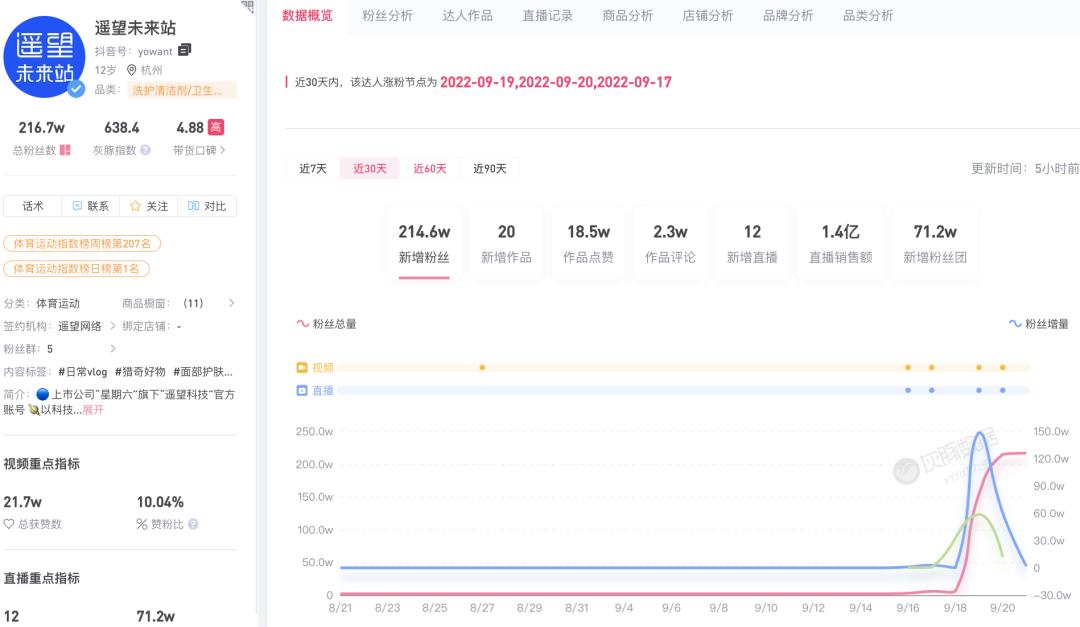The image size is (1080, 627).
Task: Select the 直播销售额 1.4亿 metric card
Action: [840, 243]
